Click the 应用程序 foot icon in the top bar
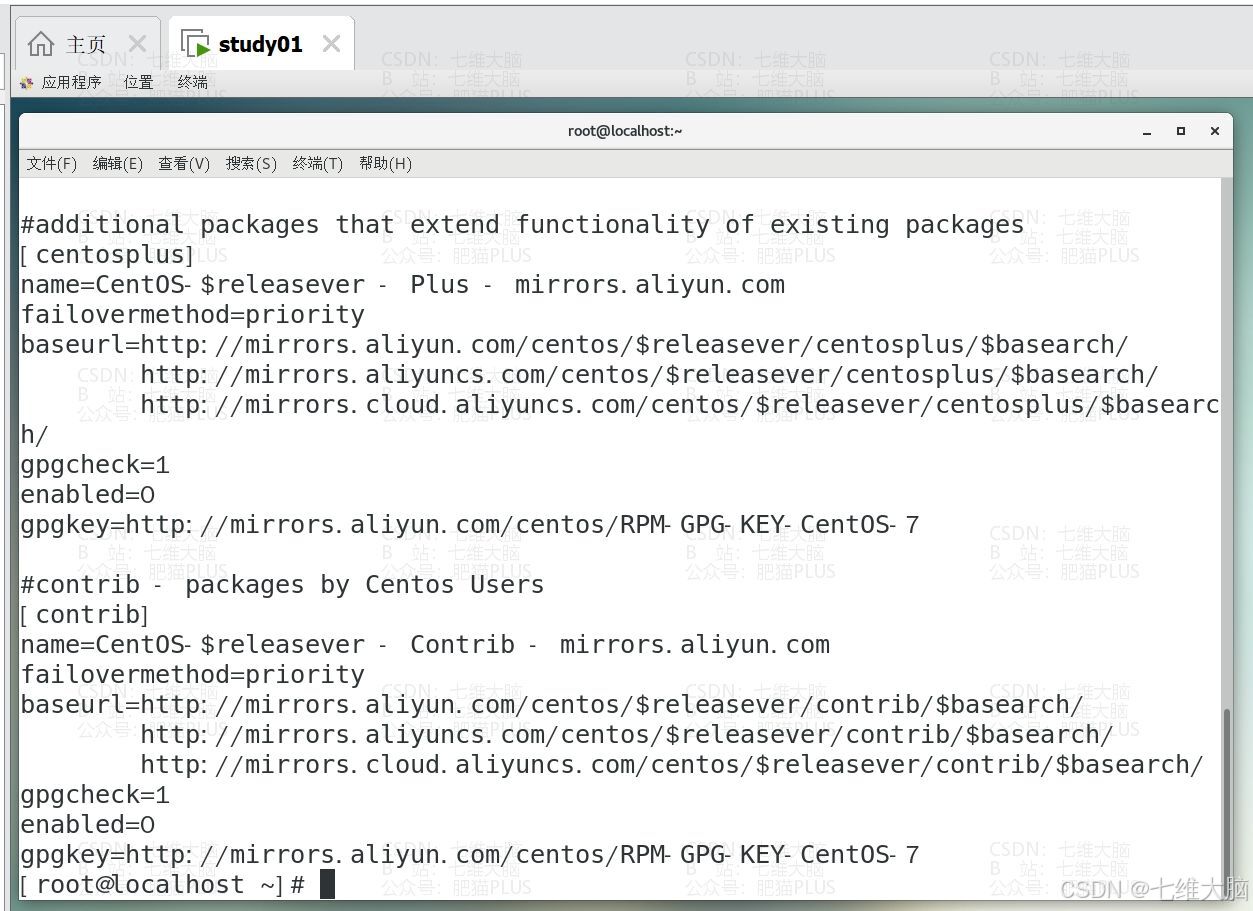Image resolution: width=1253 pixels, height=911 pixels. [x=27, y=83]
